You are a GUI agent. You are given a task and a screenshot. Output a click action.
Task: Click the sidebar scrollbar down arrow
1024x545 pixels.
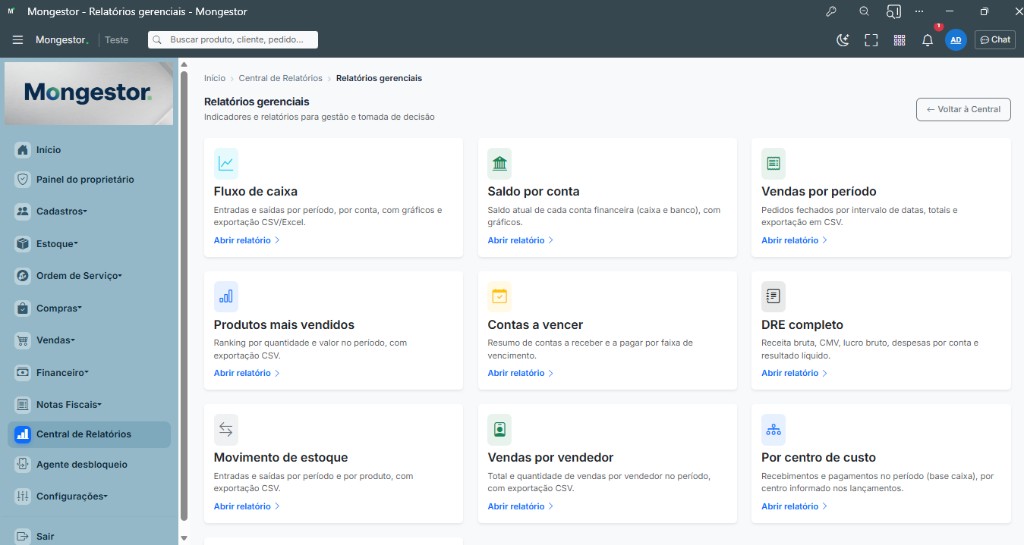(184, 538)
